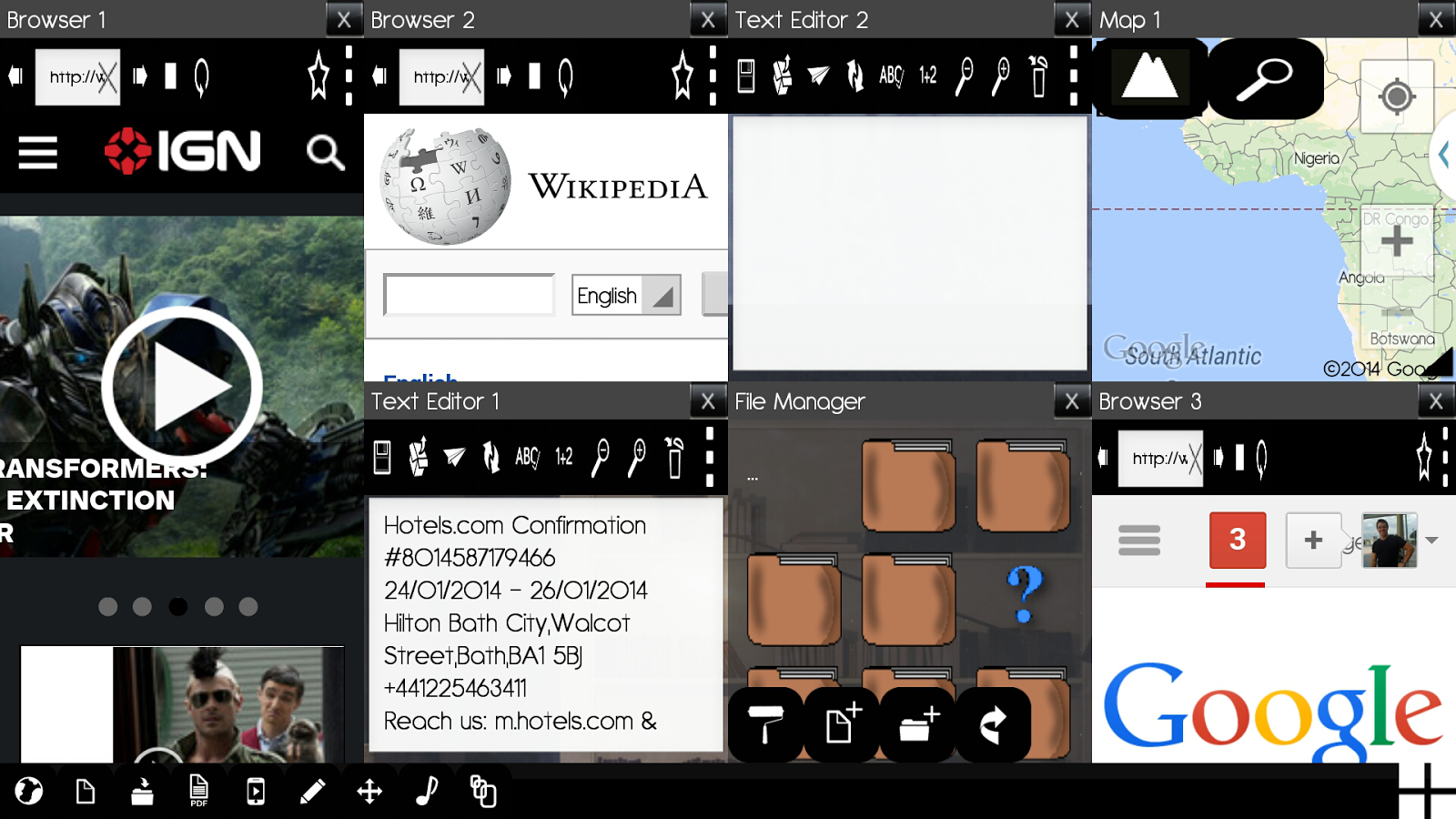Zoom in on Text Editor 2
Viewport: 1456px width, 819px height.
coord(1001,76)
